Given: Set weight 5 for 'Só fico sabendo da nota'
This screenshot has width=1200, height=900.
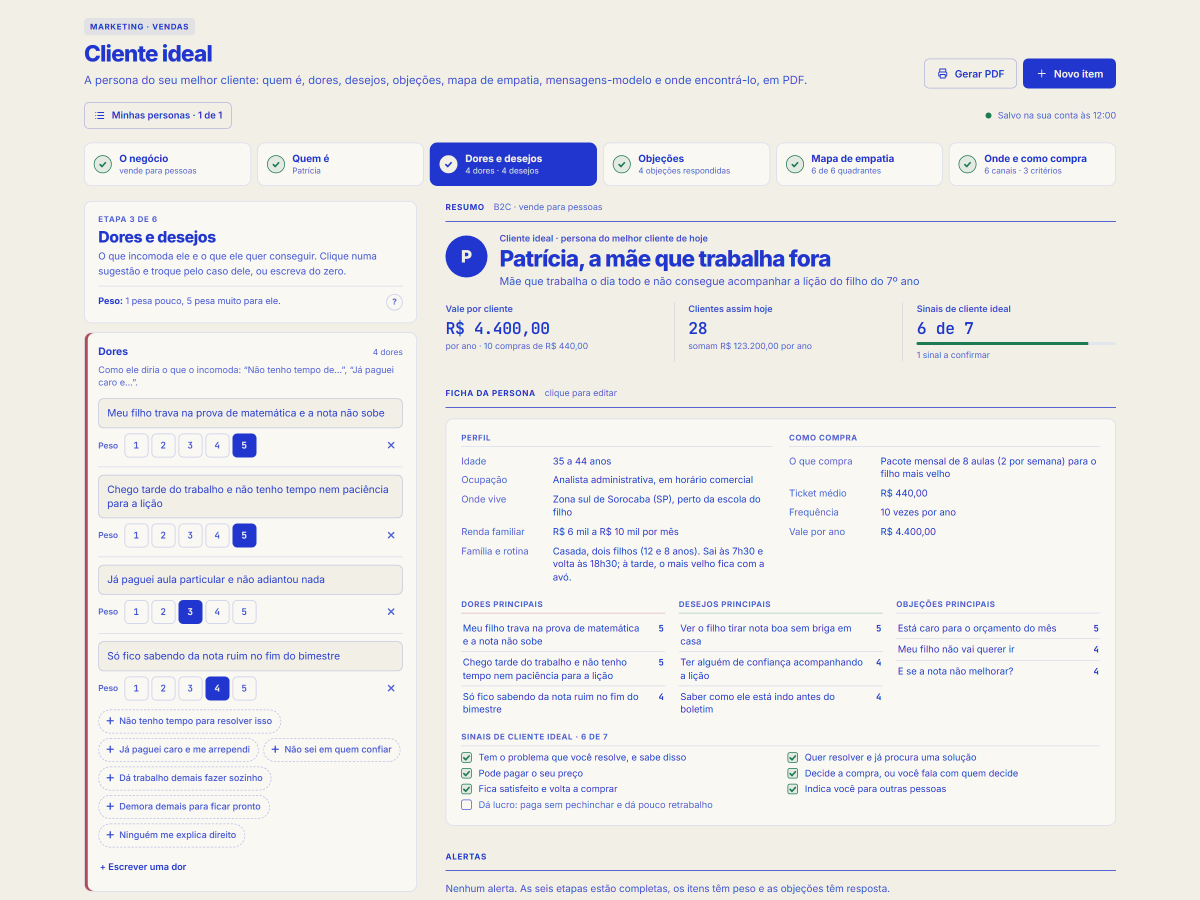Looking at the screenshot, I should click(x=245, y=688).
